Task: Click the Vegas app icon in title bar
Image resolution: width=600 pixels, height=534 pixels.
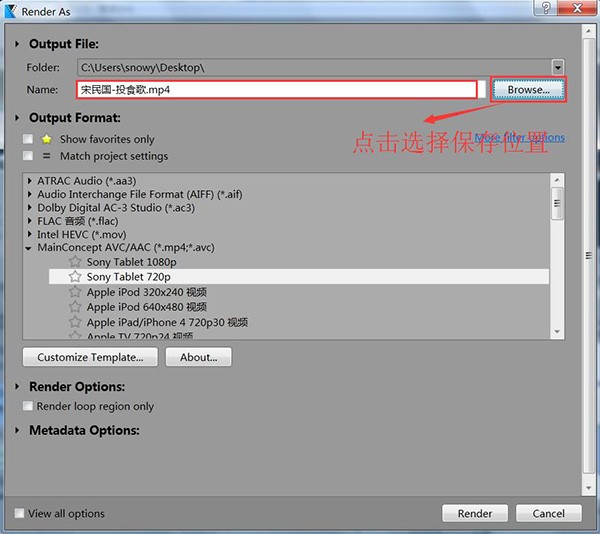Action: tap(10, 11)
